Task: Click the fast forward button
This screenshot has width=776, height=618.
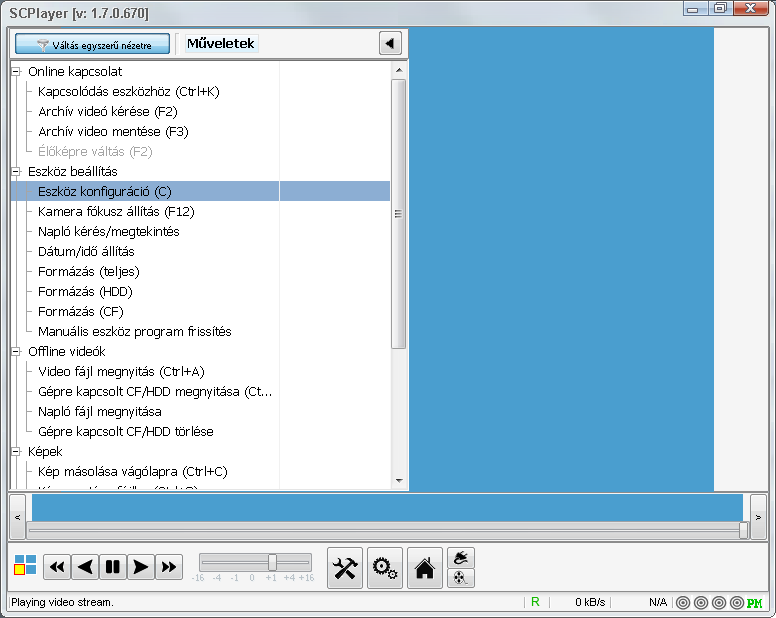Action: pos(169,567)
